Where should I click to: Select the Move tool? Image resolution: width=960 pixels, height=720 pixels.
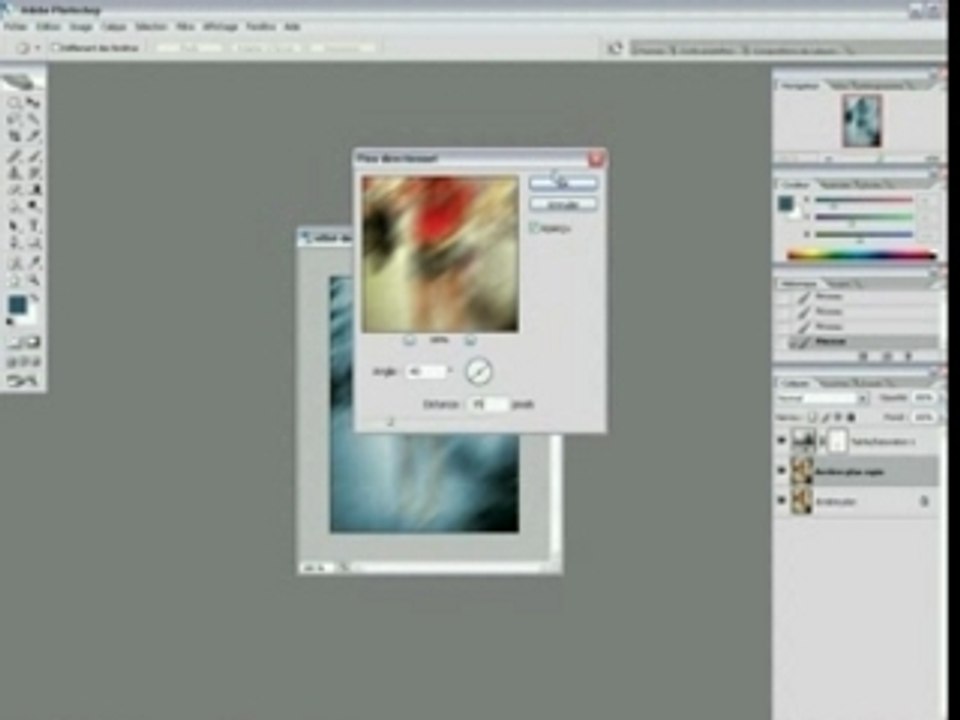(33, 103)
